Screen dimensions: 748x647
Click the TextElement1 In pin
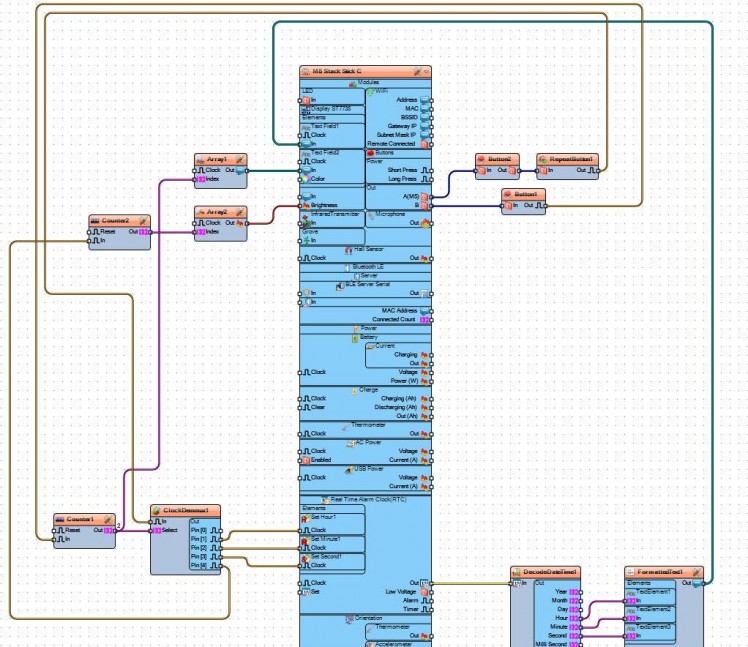click(625, 601)
